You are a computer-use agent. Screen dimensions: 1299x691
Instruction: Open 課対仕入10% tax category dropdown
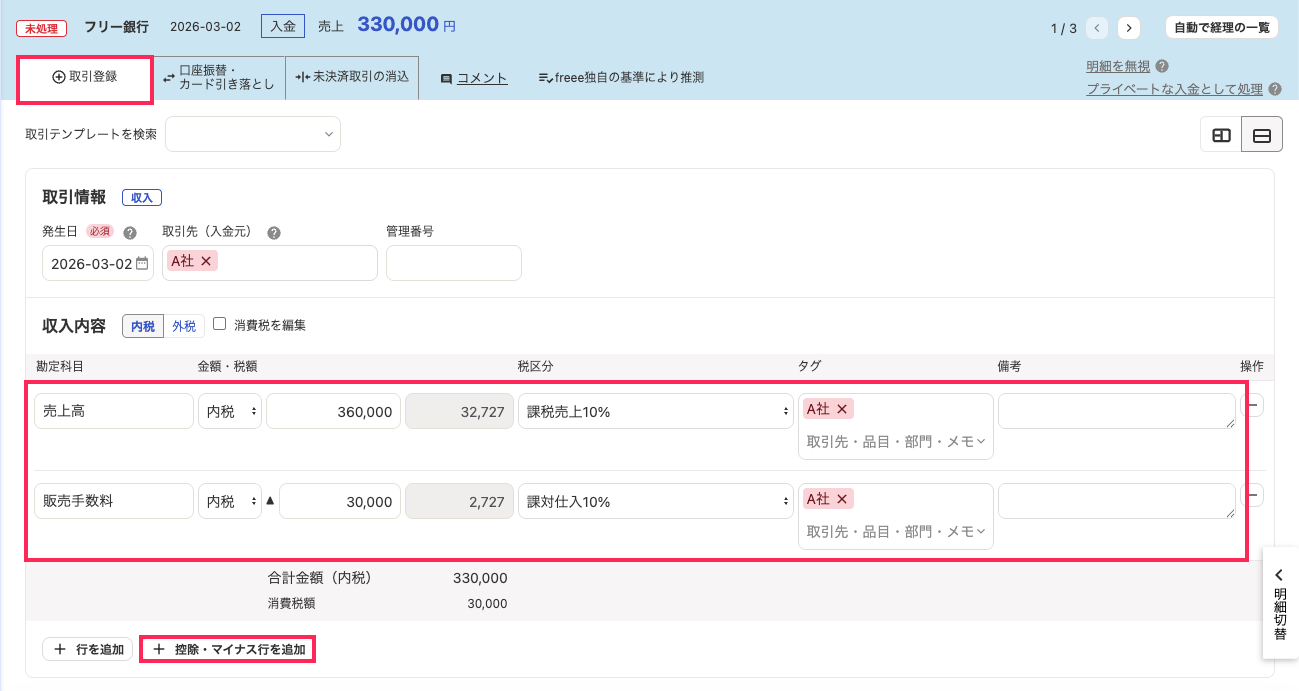[656, 501]
